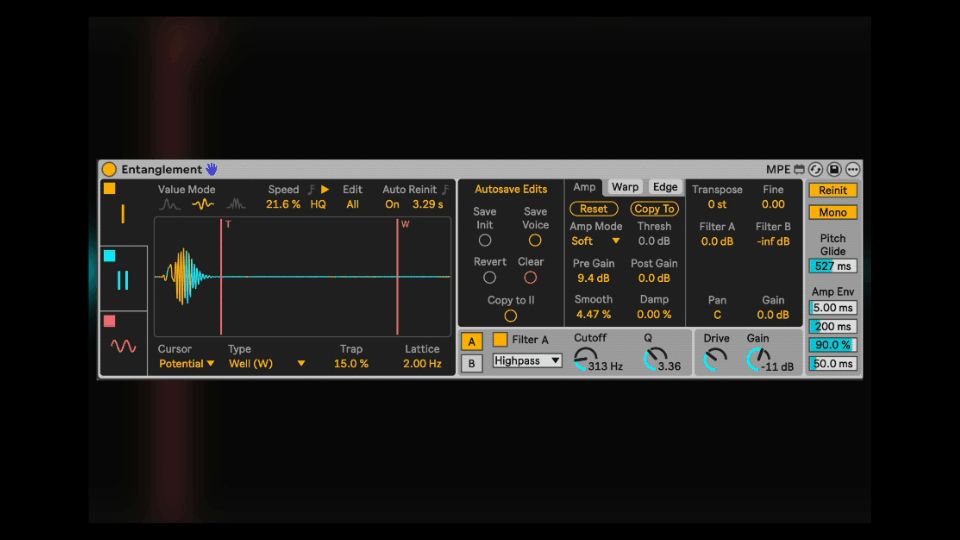960x540 pixels.
Task: Toggle the orange square for wave I
Action: point(110,189)
